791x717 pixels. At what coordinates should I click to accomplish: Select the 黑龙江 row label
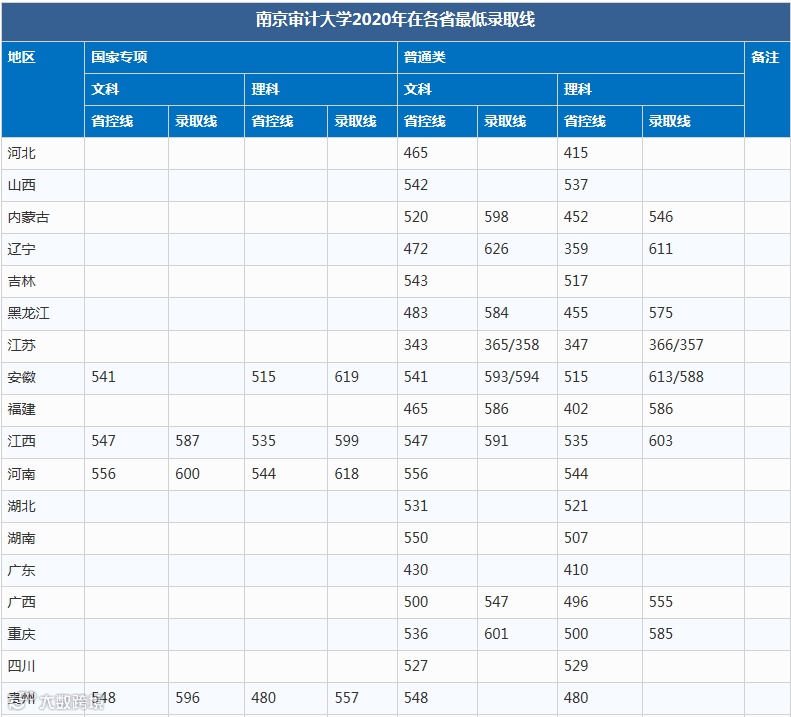point(29,313)
